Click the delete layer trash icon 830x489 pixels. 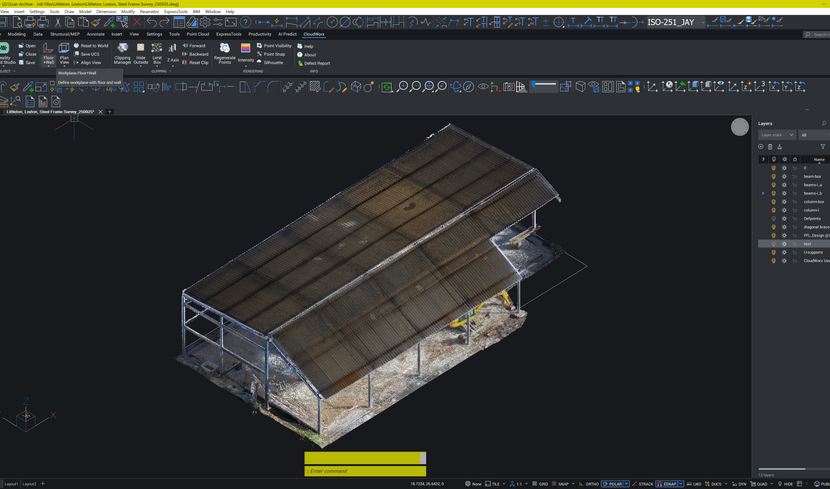770,147
